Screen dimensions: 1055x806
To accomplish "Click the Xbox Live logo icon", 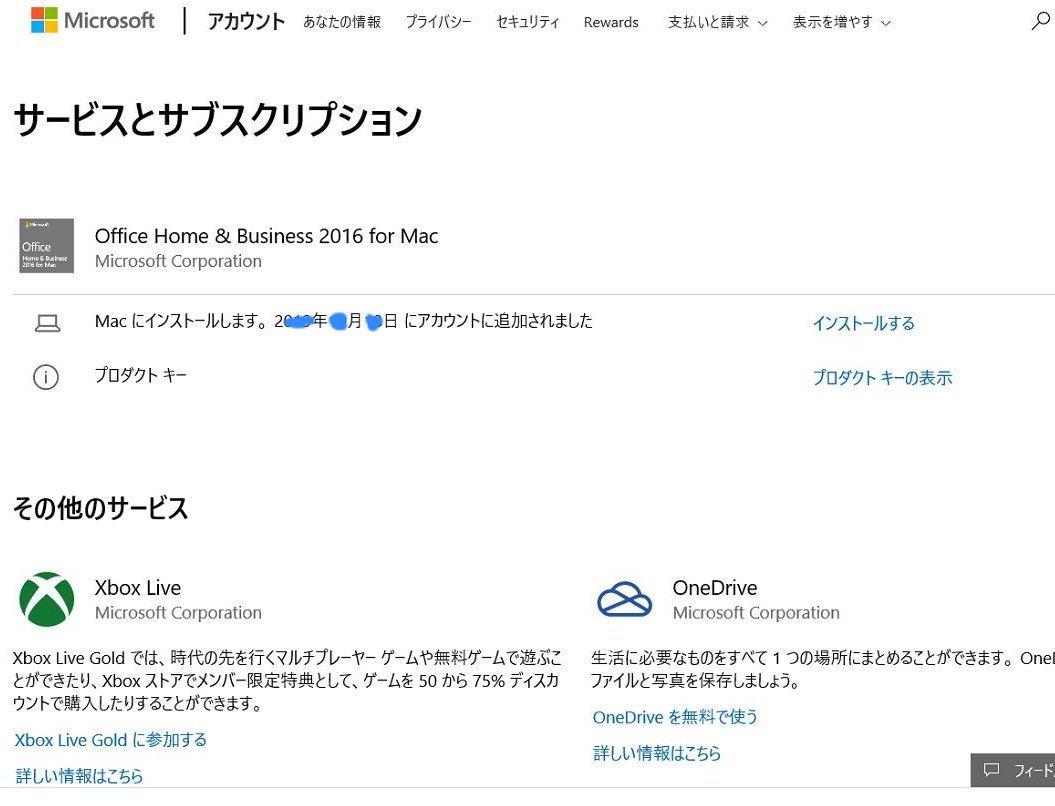I will coord(47,599).
